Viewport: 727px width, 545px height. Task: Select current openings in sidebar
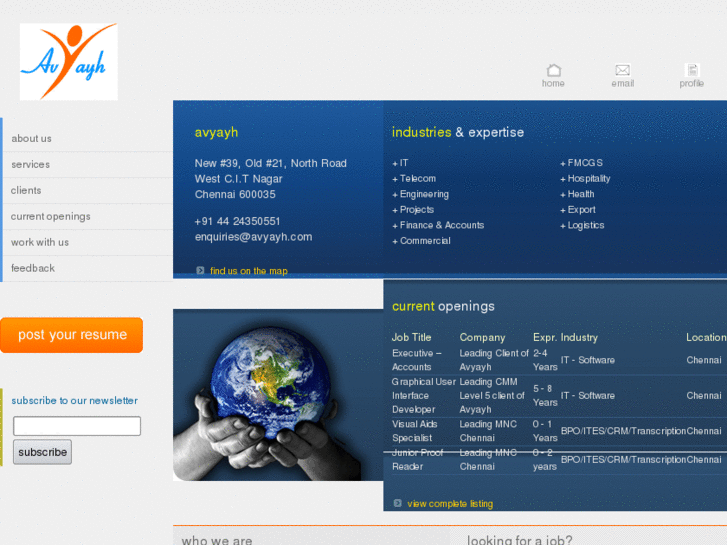tap(51, 216)
